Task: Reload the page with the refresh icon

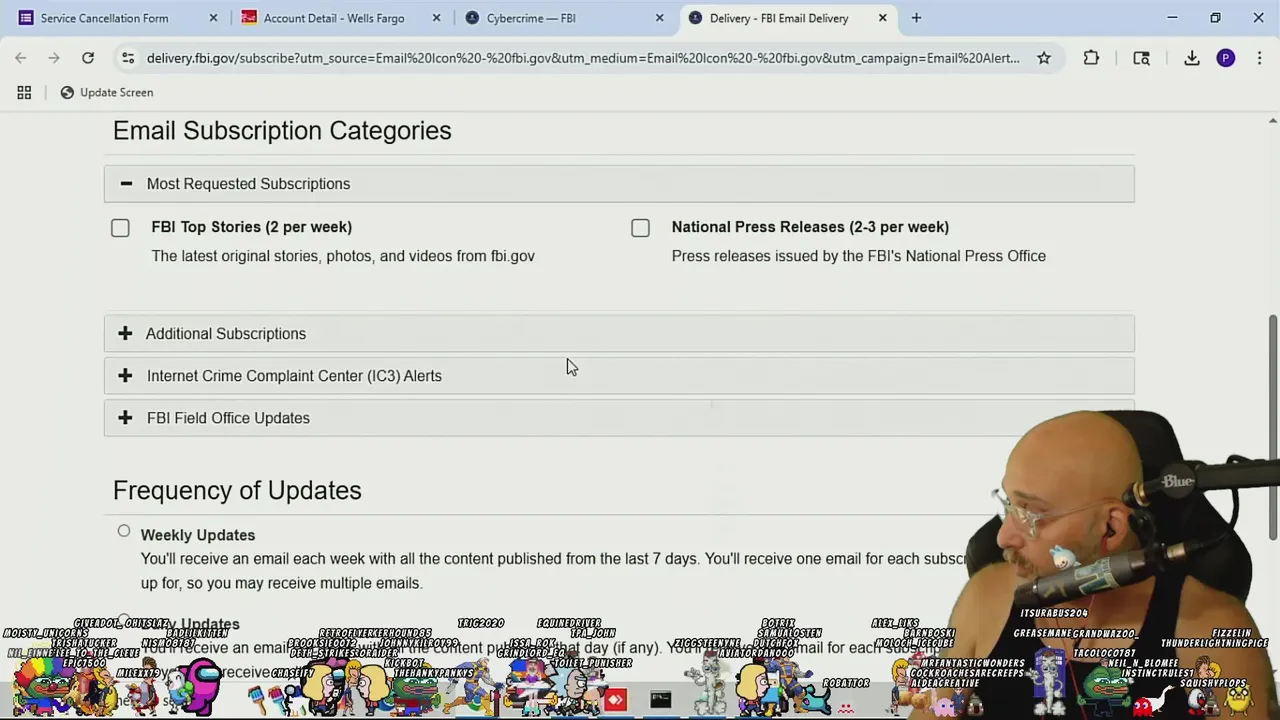Action: coord(88,58)
